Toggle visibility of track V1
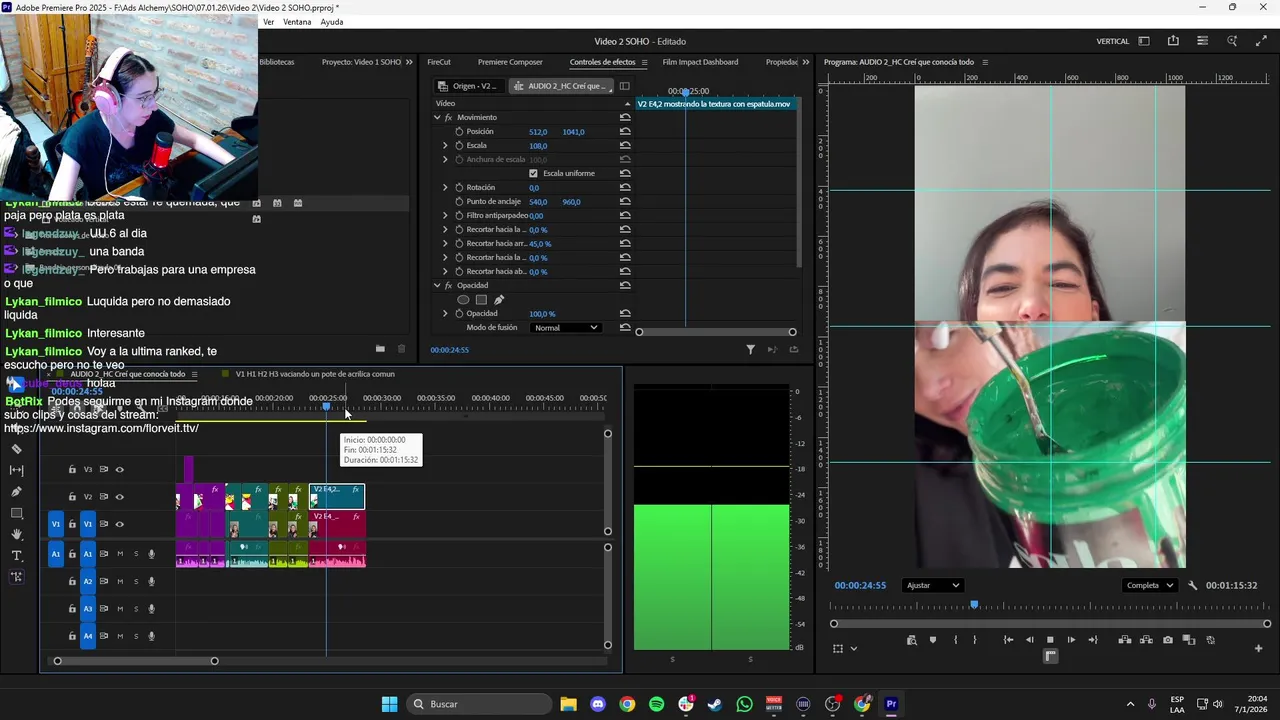This screenshot has height=720, width=1280. click(120, 524)
